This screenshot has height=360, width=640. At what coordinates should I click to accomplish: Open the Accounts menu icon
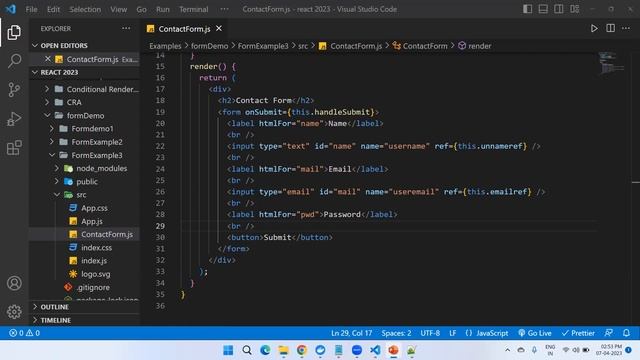click(x=14, y=283)
